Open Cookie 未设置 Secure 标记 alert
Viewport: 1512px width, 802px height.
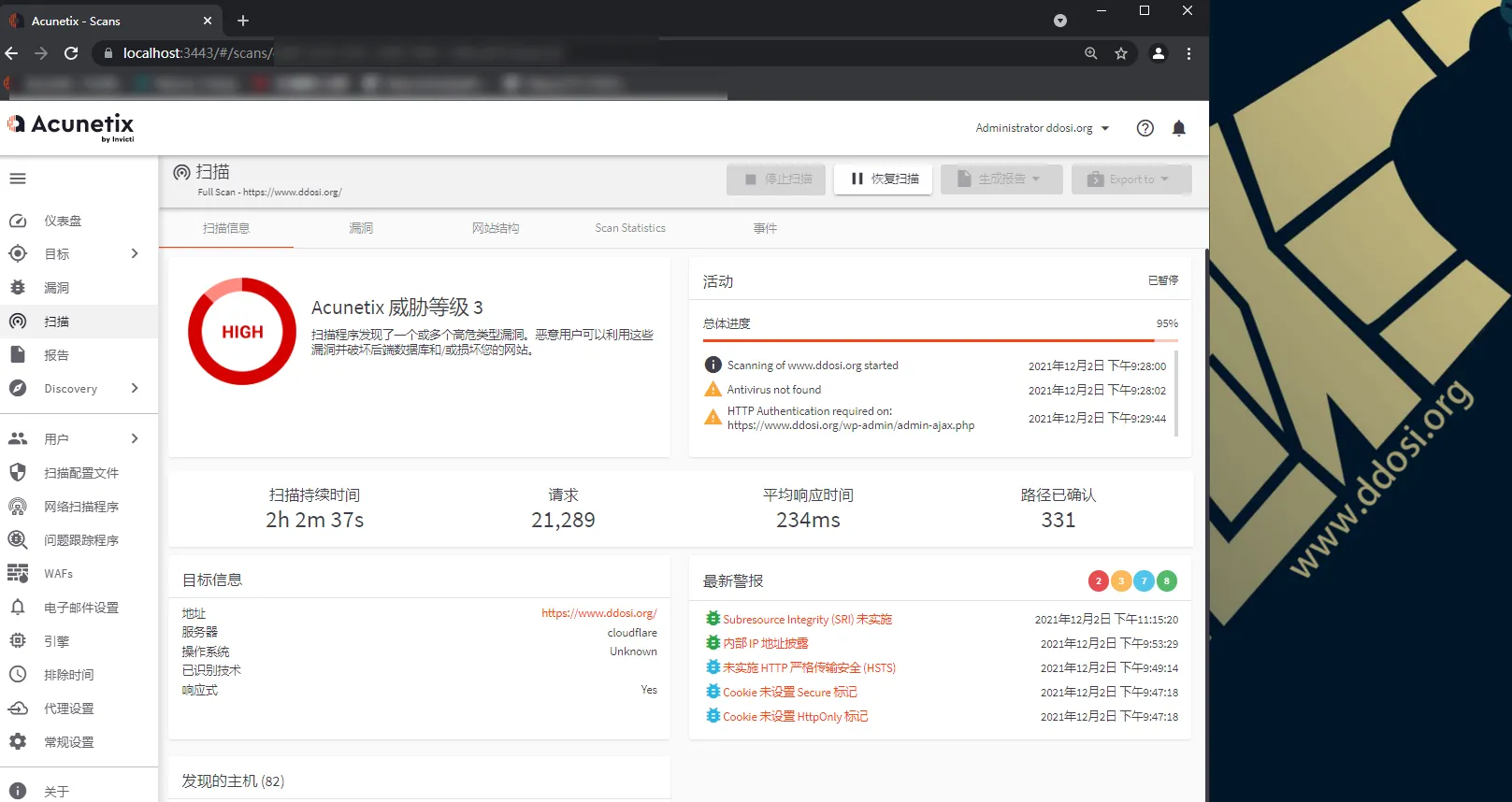pyautogui.click(x=789, y=692)
